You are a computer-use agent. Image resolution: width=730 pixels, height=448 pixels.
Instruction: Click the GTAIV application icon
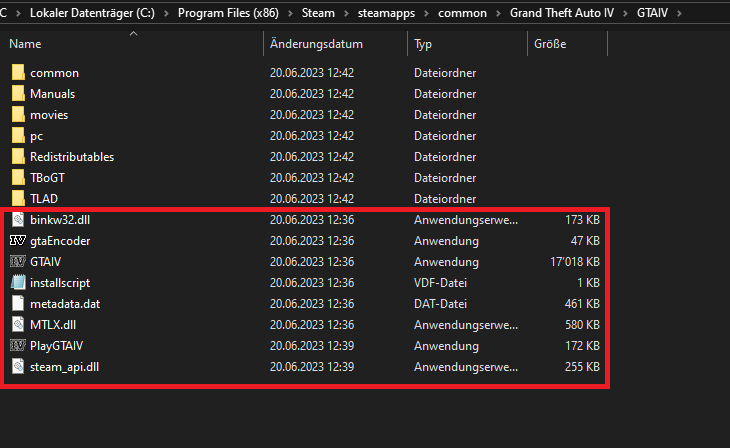click(x=17, y=262)
